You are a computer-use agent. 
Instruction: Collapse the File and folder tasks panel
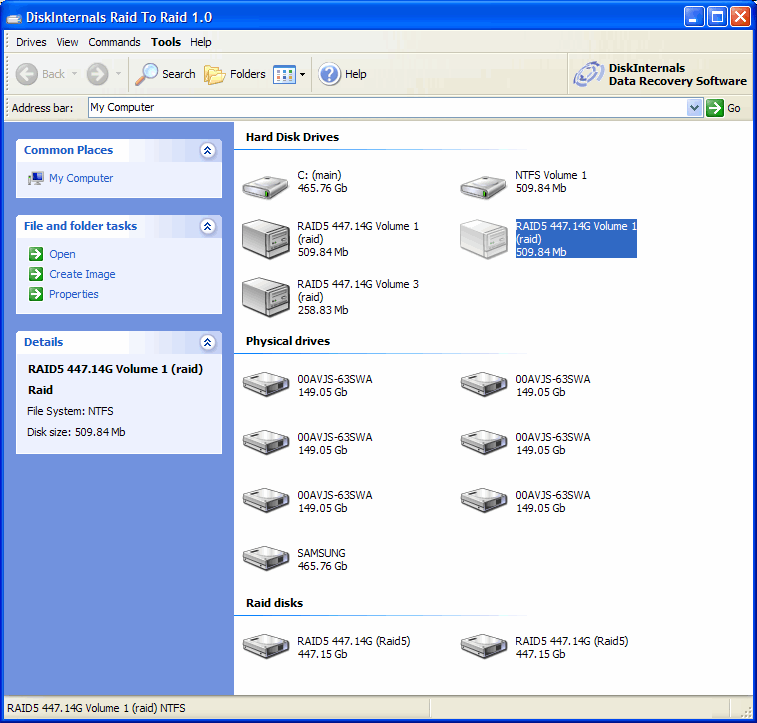point(208,226)
